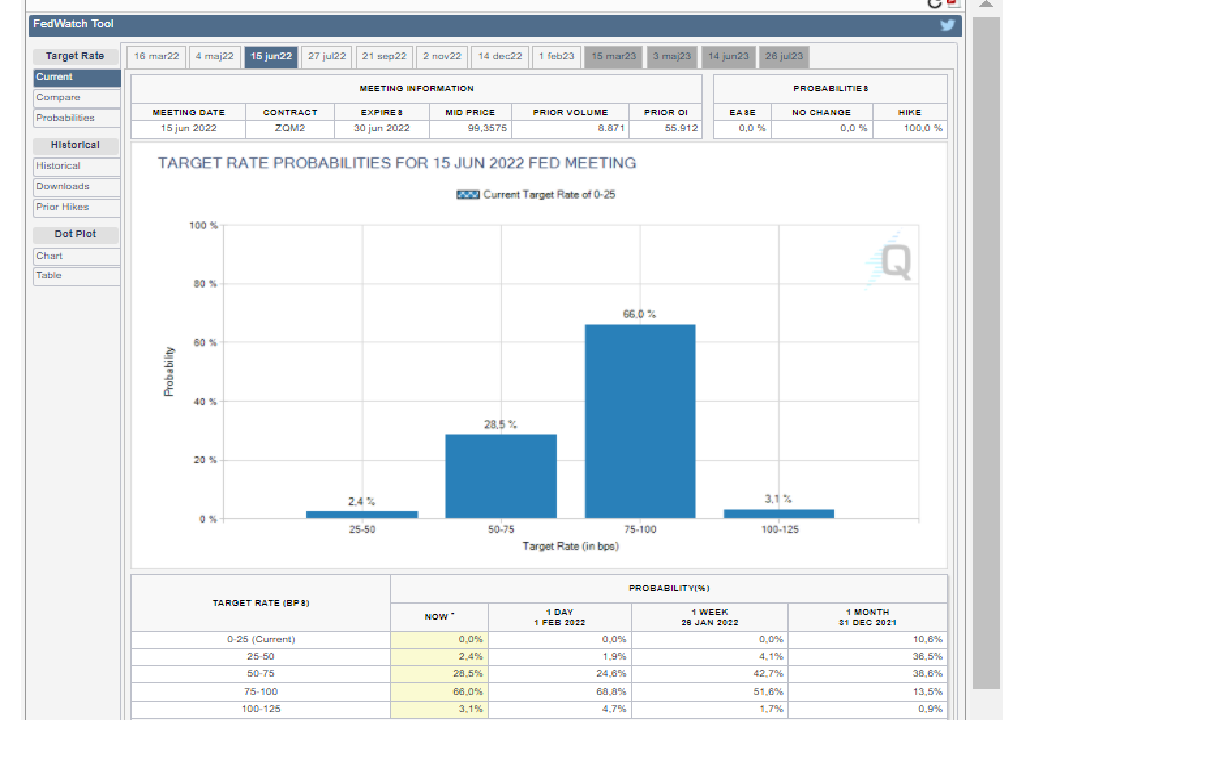Open the Dot Plot Chart view
The image size is (1220, 760).
pyautogui.click(x=76, y=256)
